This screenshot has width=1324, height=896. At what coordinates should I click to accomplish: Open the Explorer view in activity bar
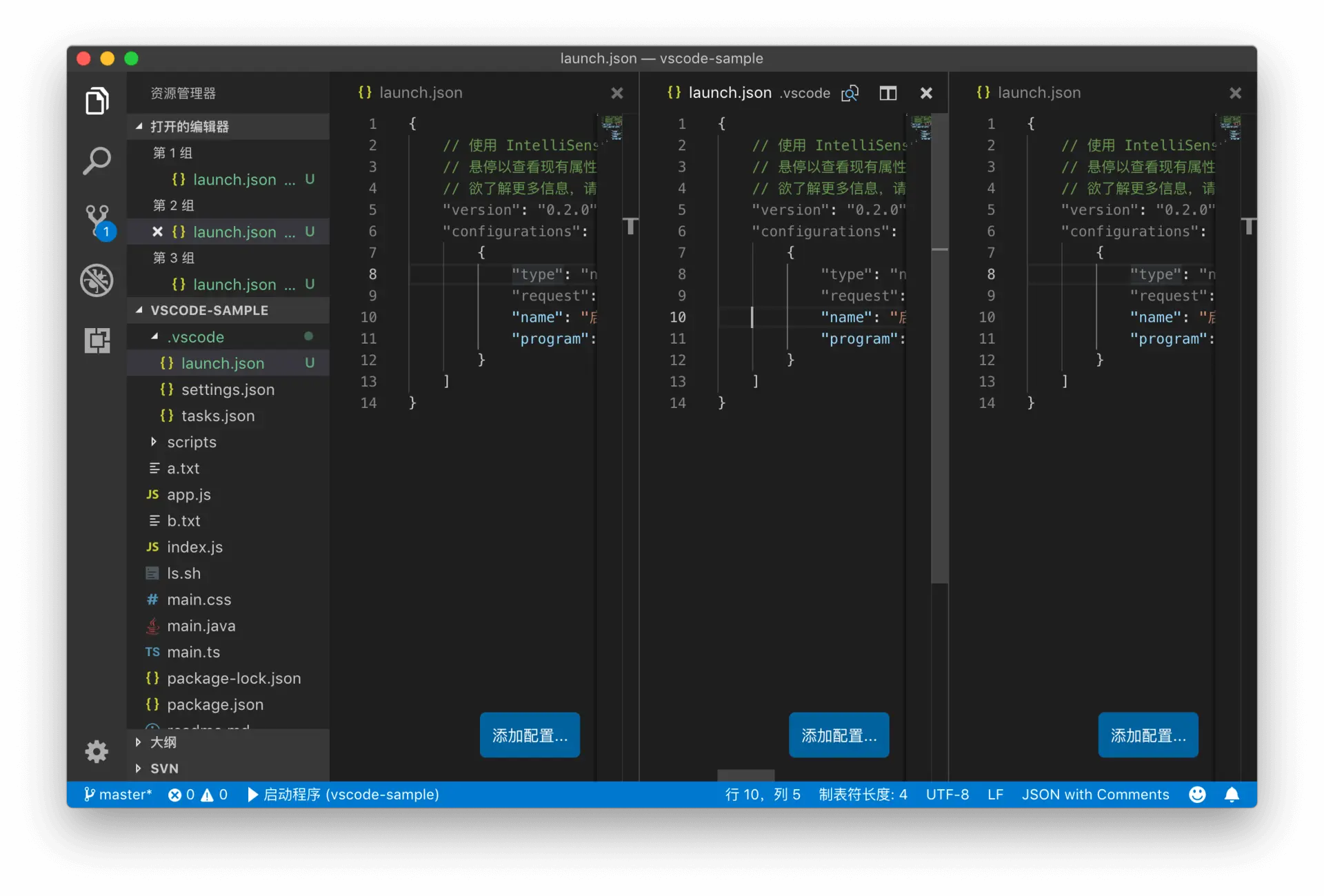97,101
